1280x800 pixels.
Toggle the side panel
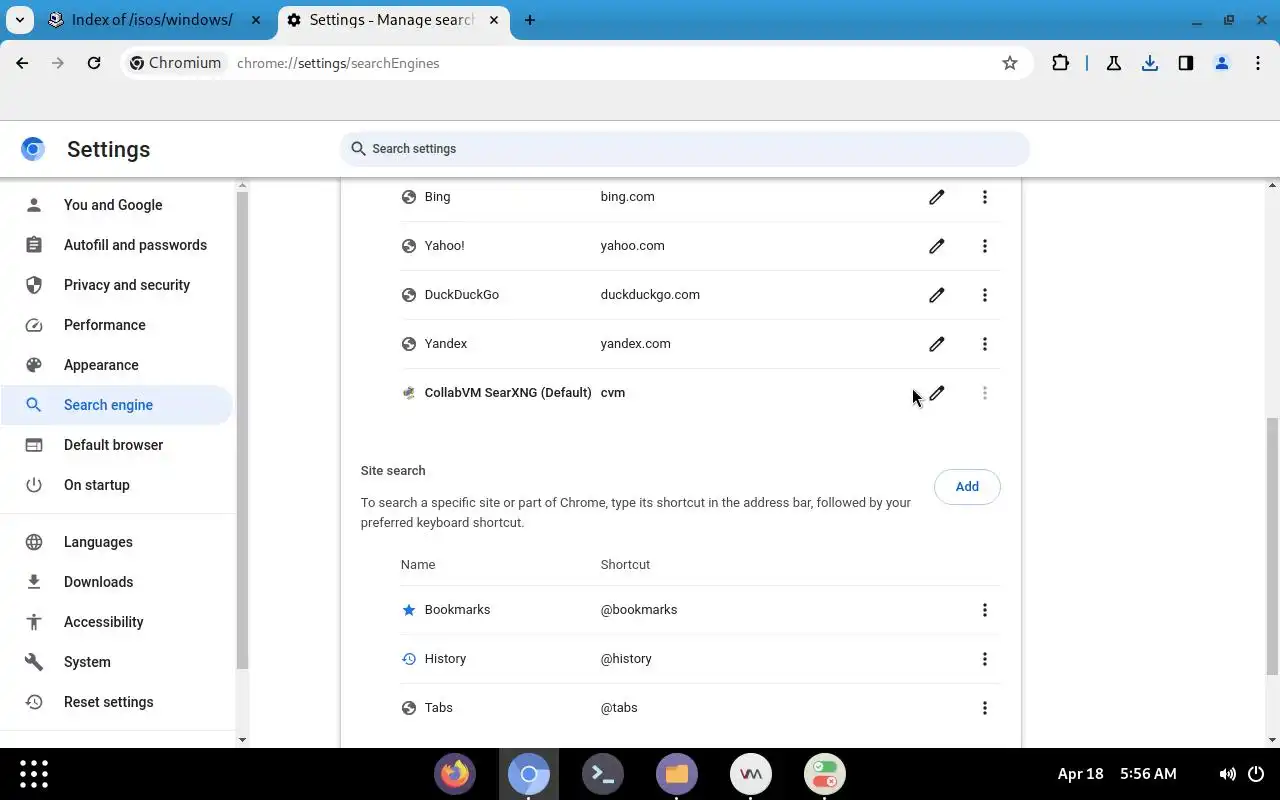(x=1186, y=63)
